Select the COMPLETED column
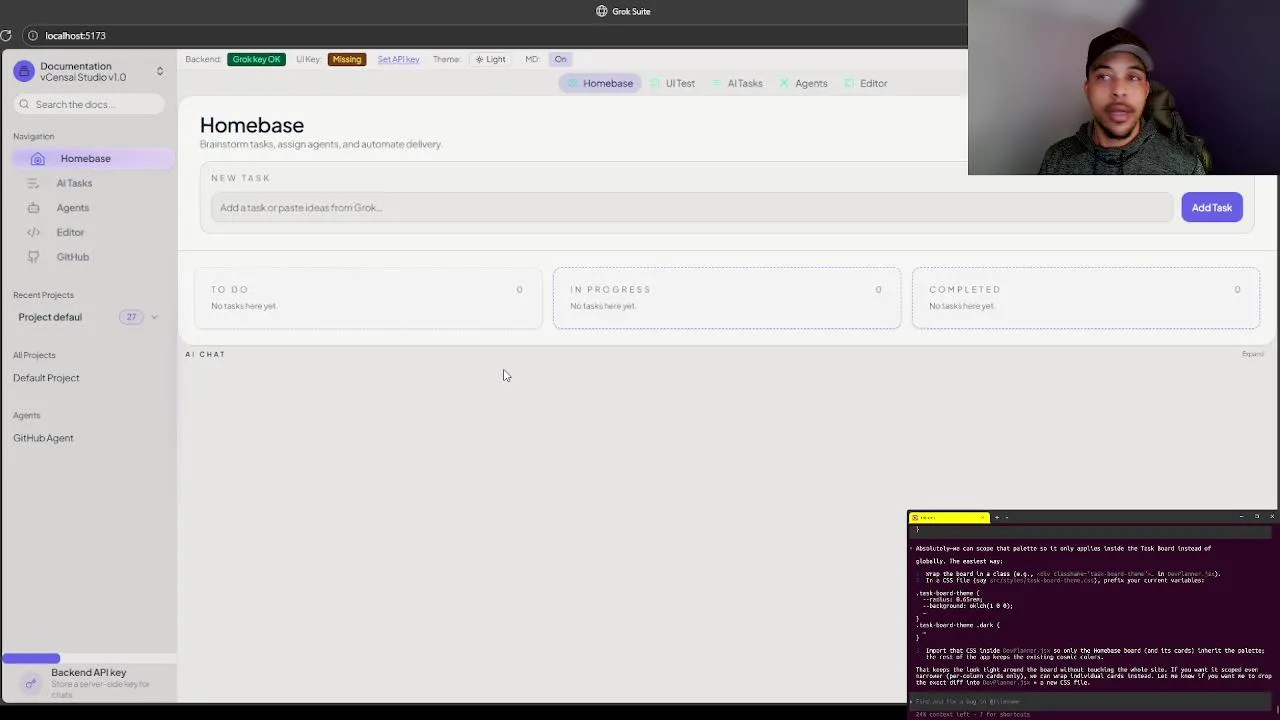This screenshot has height=720, width=1280. tap(1086, 298)
